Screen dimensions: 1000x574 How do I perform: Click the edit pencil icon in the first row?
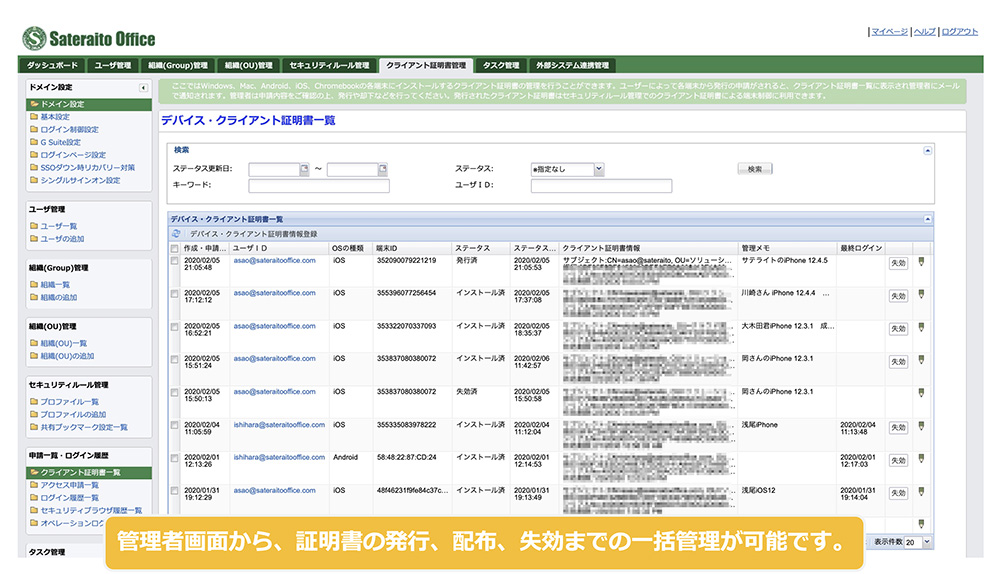[919, 262]
